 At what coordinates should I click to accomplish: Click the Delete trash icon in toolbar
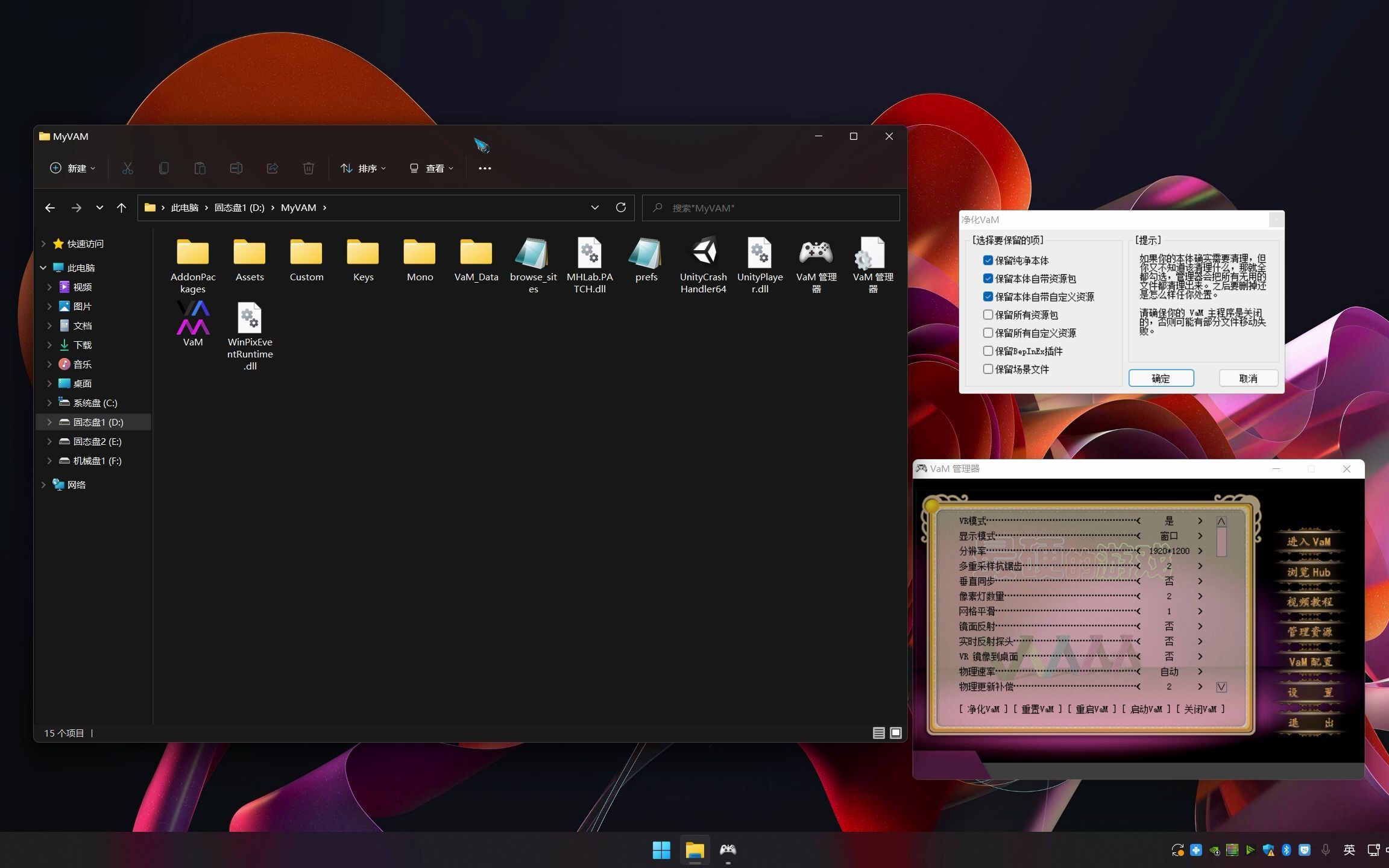(x=308, y=168)
